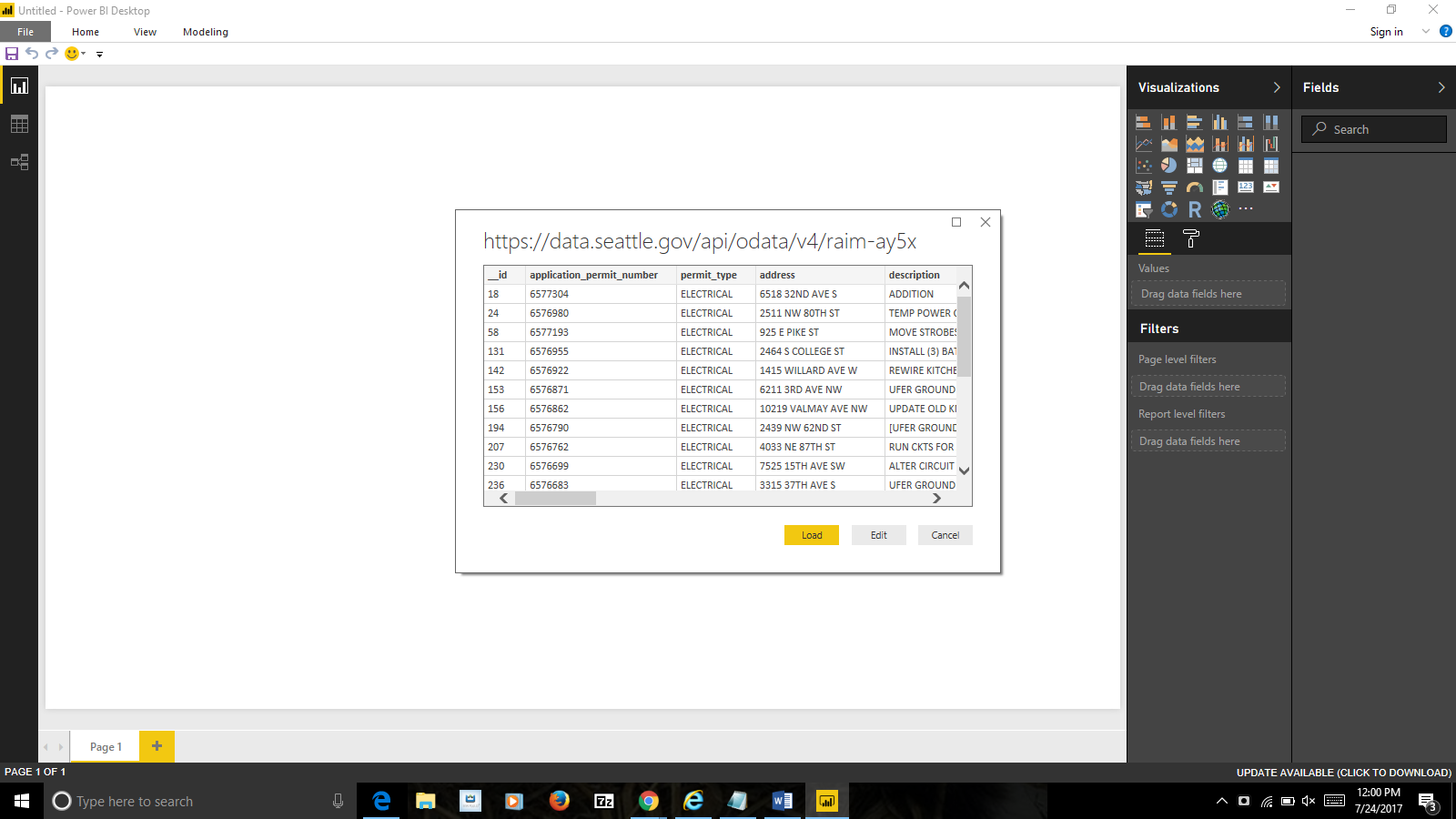Screen dimensions: 1456x819
Task: Collapse the Visualizations pane chevron
Action: pyautogui.click(x=1277, y=87)
